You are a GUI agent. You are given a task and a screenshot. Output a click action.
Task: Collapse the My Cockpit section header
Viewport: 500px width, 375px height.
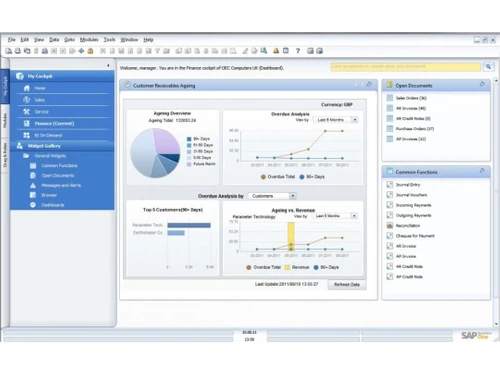[x=62, y=76]
